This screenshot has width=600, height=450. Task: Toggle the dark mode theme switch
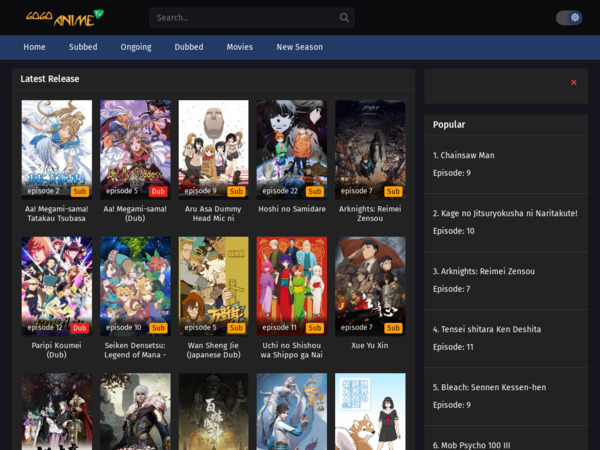click(x=569, y=18)
